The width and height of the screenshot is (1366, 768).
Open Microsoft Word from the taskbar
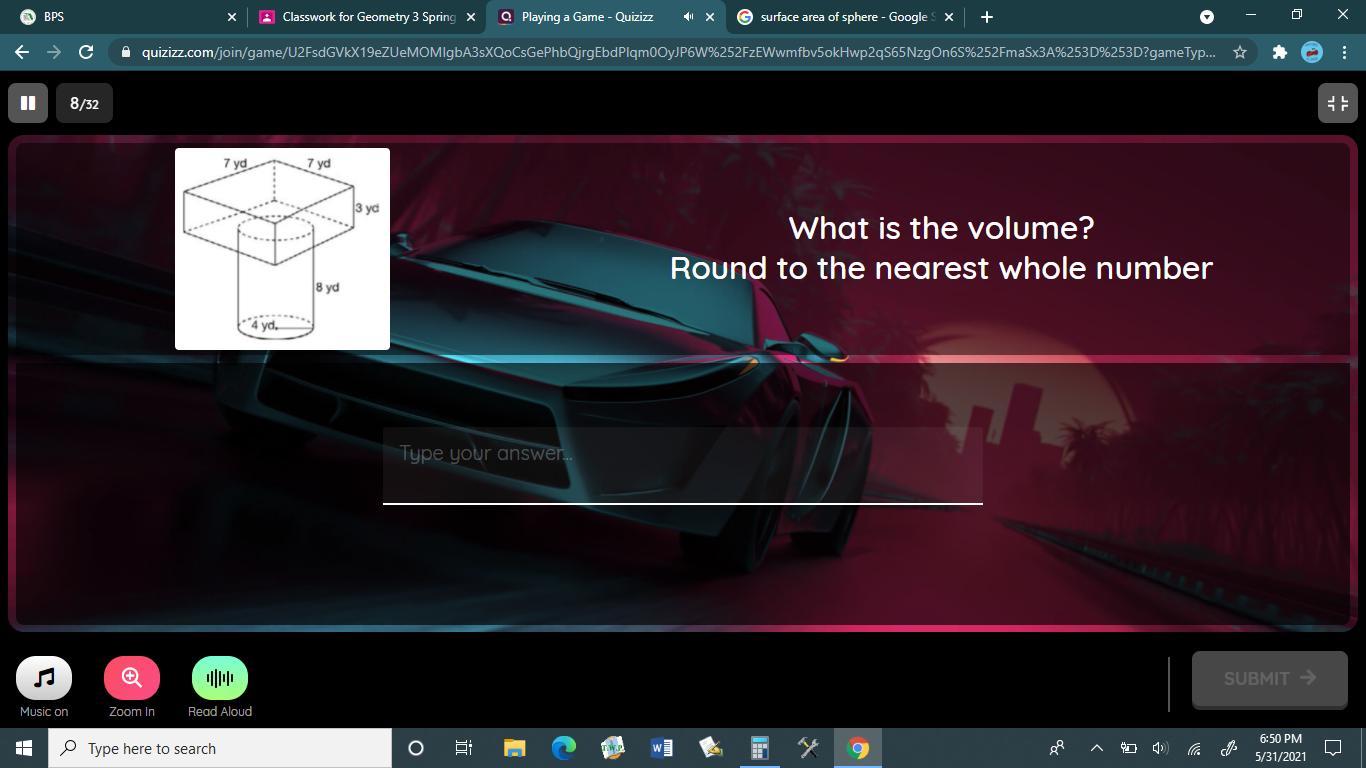tap(661, 748)
